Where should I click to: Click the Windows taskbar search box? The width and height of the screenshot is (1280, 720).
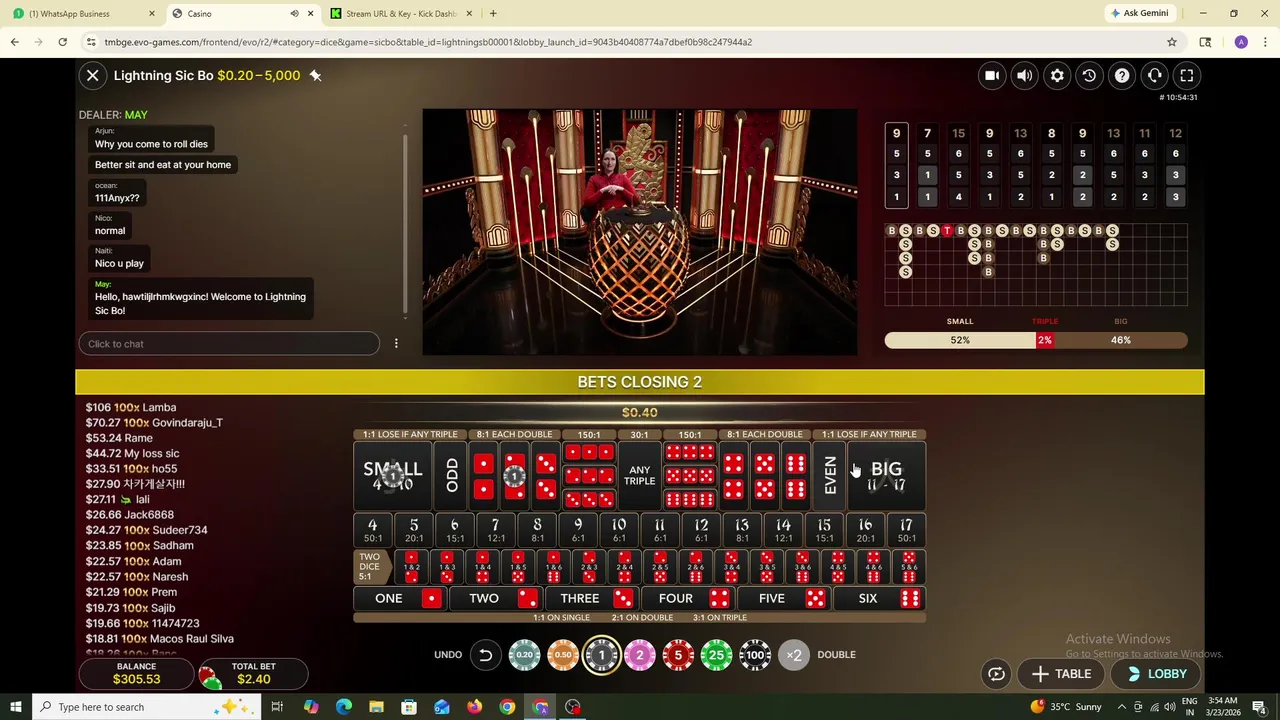coord(144,707)
